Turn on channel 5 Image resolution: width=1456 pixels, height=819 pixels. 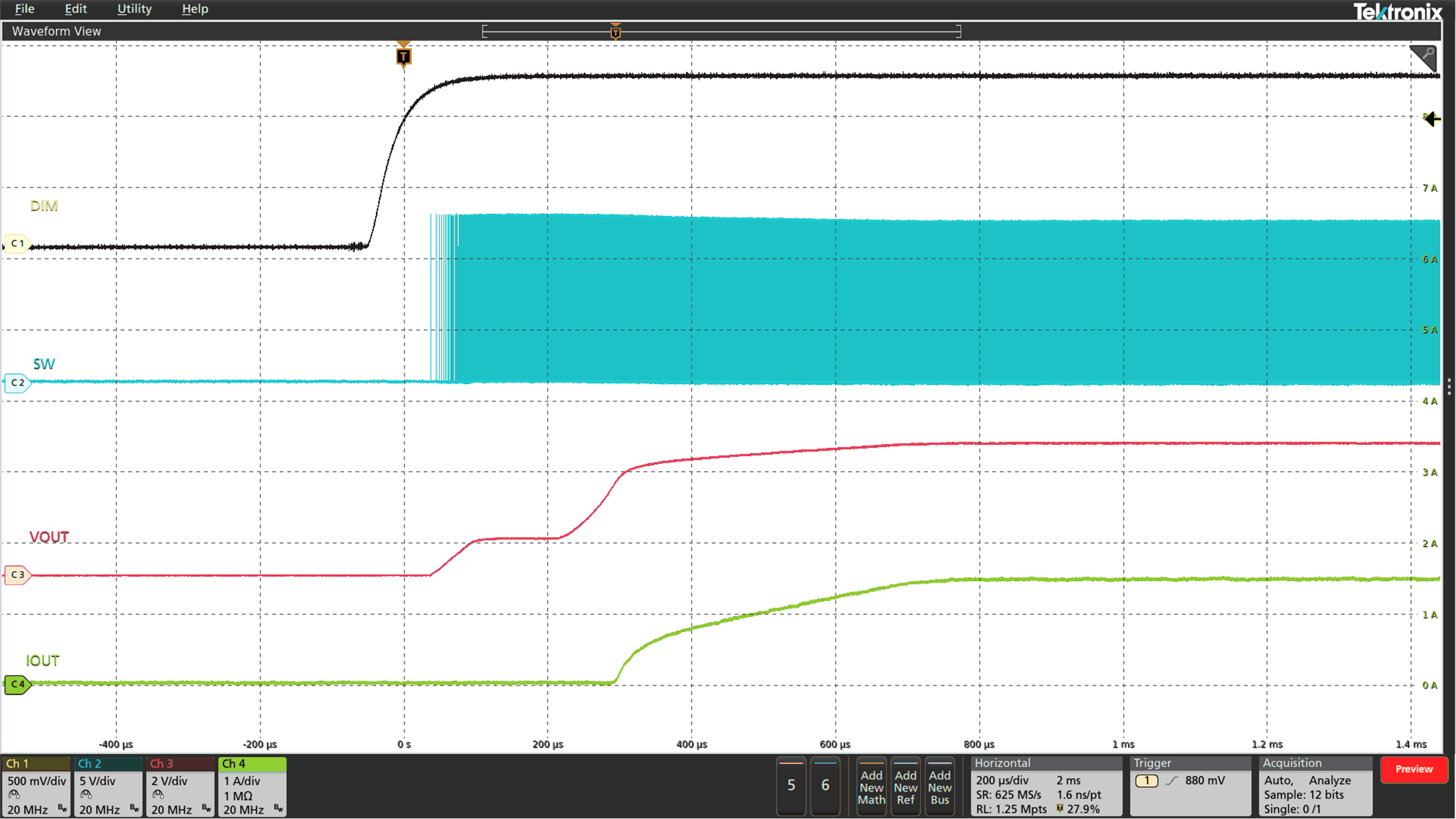pos(791,785)
